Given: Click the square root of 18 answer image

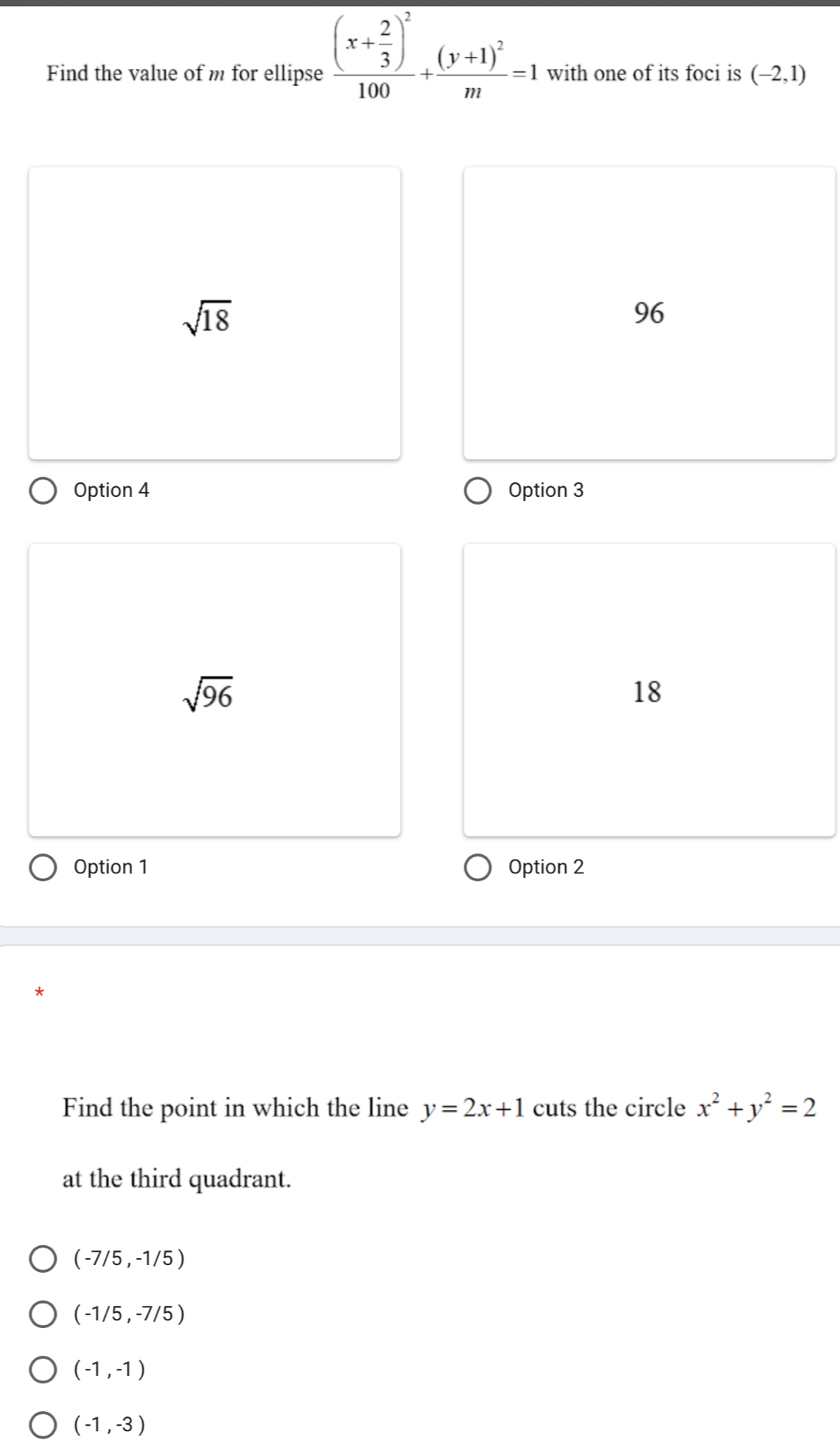Looking at the screenshot, I should click(214, 313).
